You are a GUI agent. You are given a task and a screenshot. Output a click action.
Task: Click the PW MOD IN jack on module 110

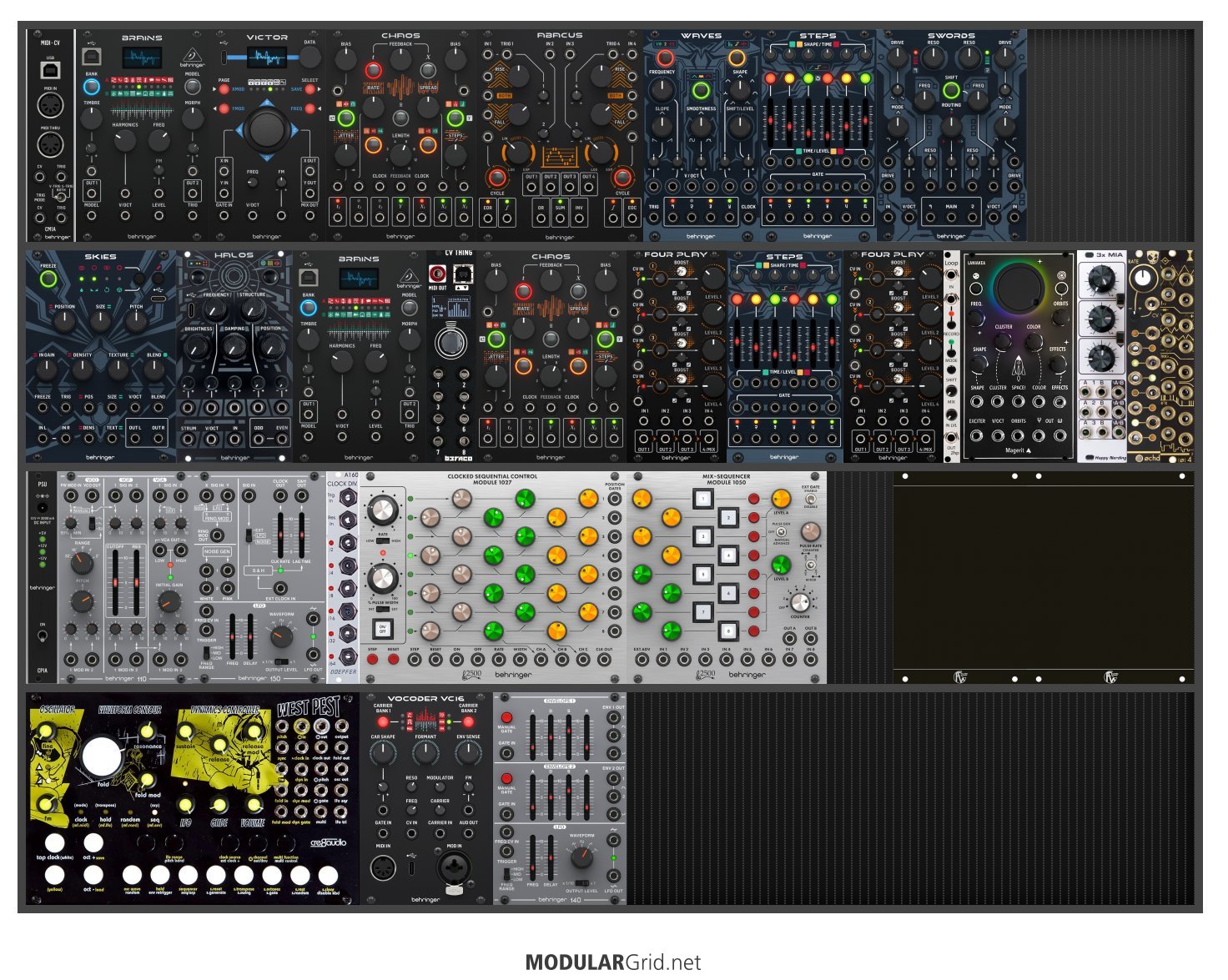click(72, 496)
